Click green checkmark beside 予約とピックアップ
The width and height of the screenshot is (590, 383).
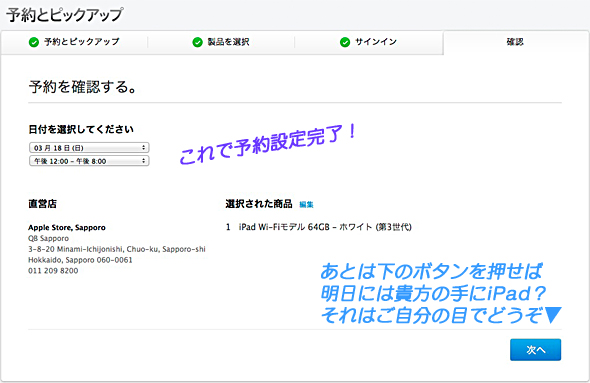coord(34,42)
